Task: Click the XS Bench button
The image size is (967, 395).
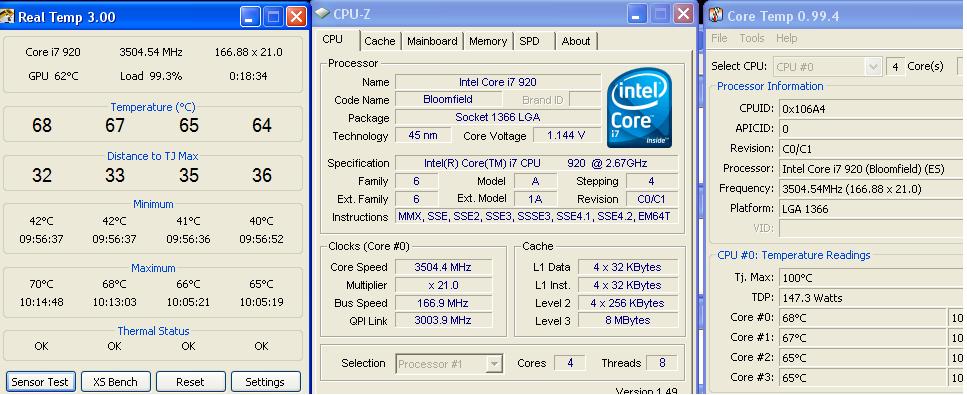Action: 115,381
